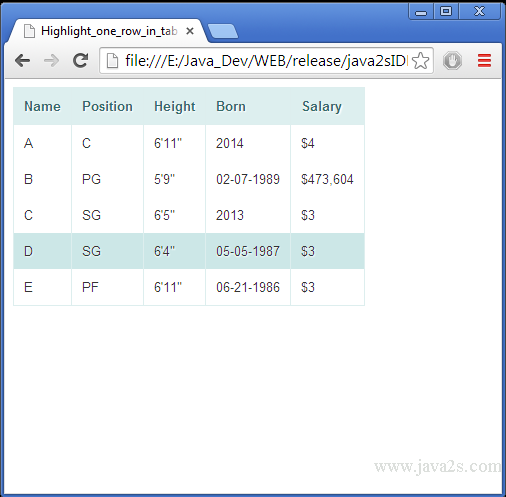Click the 5'9" height cell
The height and width of the screenshot is (497, 506).
click(x=174, y=179)
